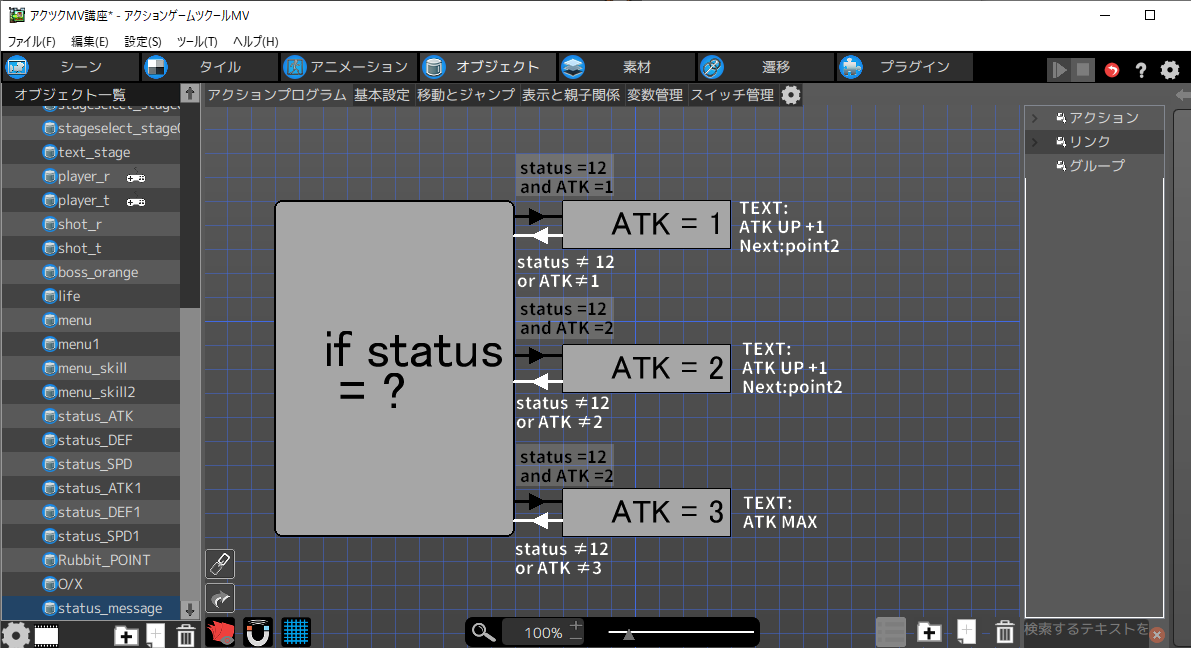The width and height of the screenshot is (1191, 648).
Task: Switch to the 変数管理 tab
Action: [655, 95]
